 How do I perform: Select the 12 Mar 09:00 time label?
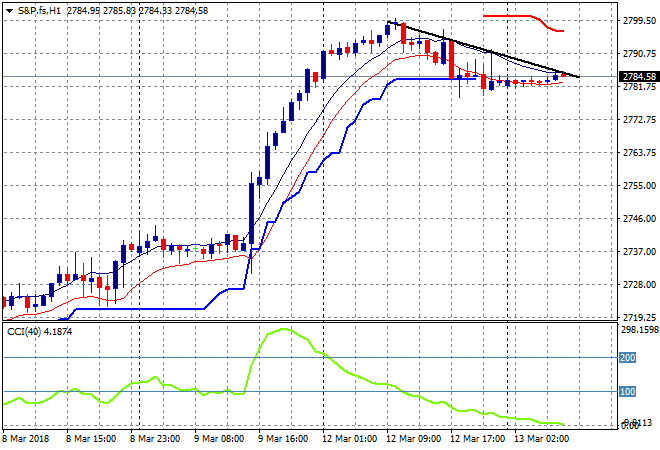(412, 438)
